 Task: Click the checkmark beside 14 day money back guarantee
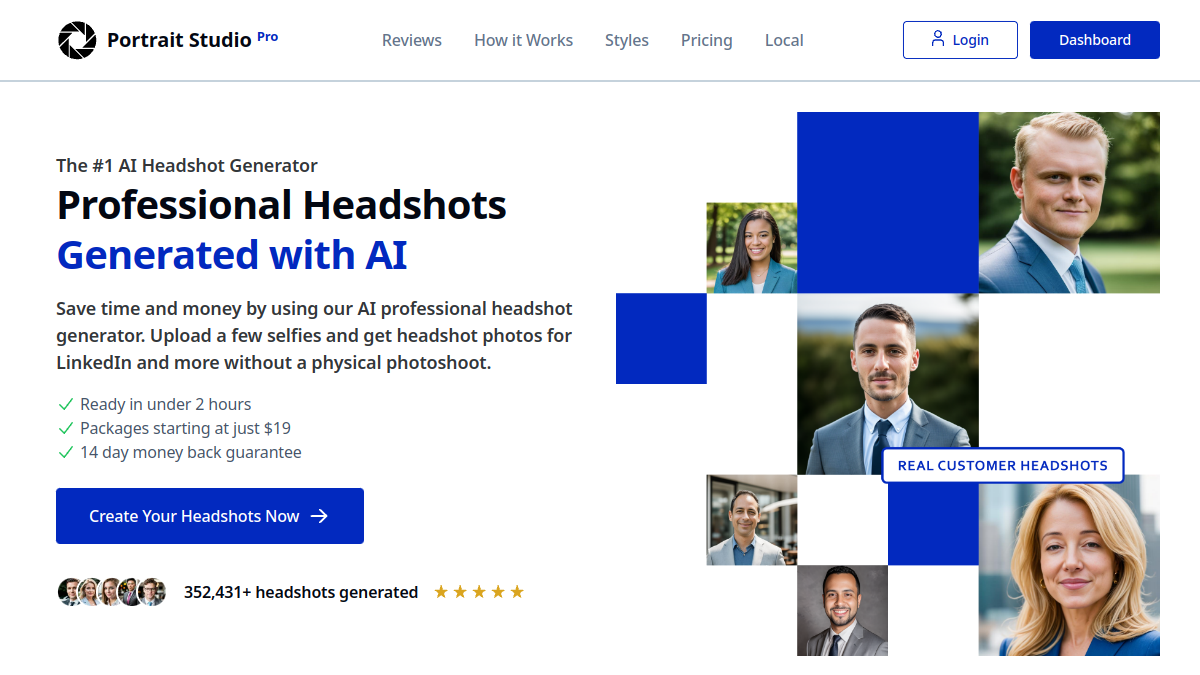point(66,452)
